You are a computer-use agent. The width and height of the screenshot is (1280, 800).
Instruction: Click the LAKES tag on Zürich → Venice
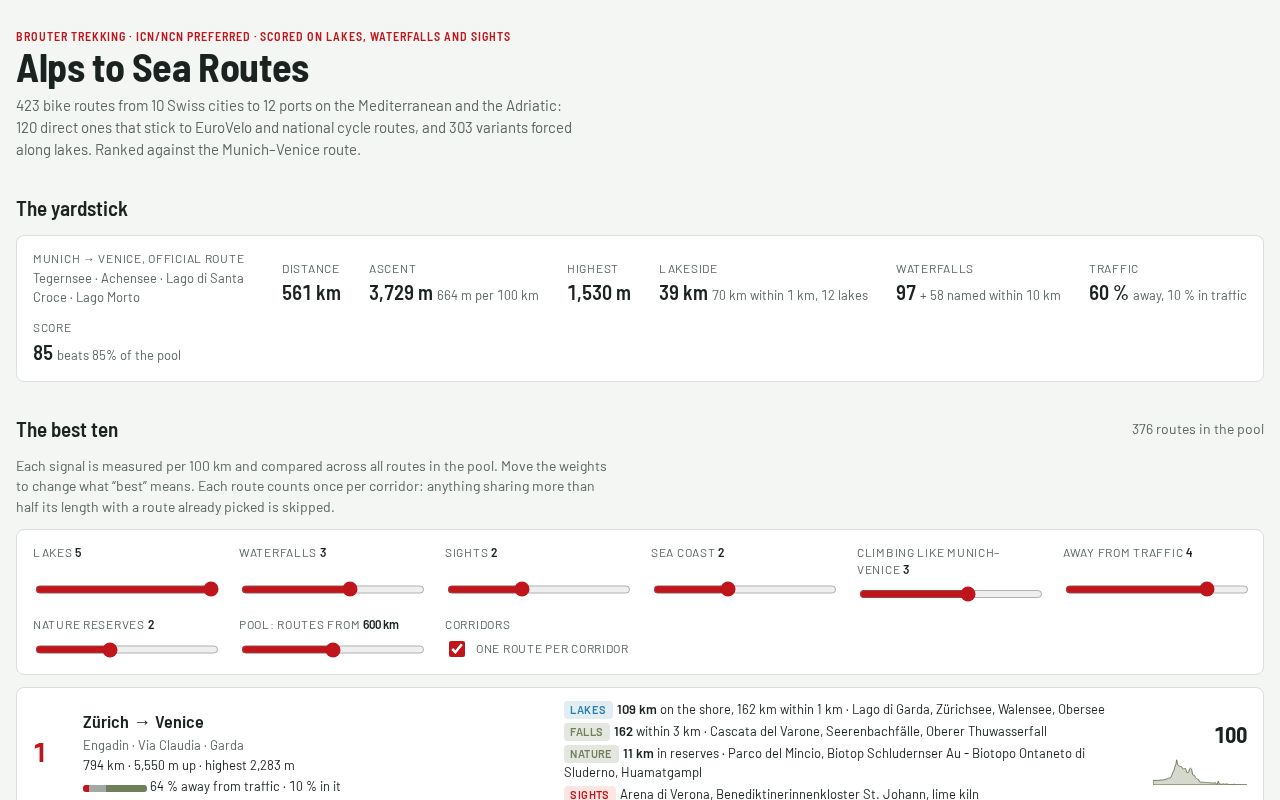pos(588,710)
